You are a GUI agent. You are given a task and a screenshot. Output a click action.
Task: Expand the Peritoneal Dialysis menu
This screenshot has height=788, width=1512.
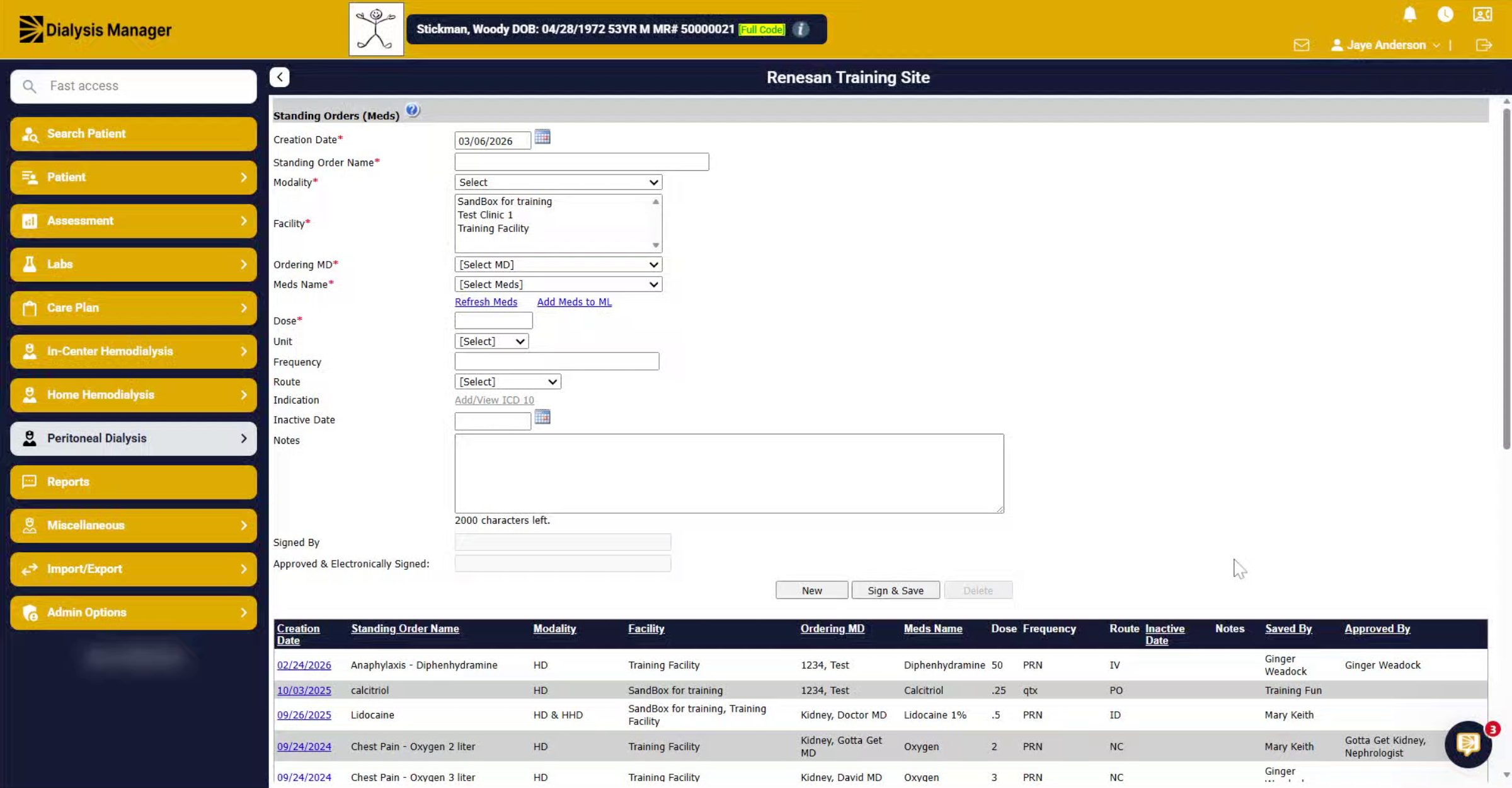click(x=134, y=438)
